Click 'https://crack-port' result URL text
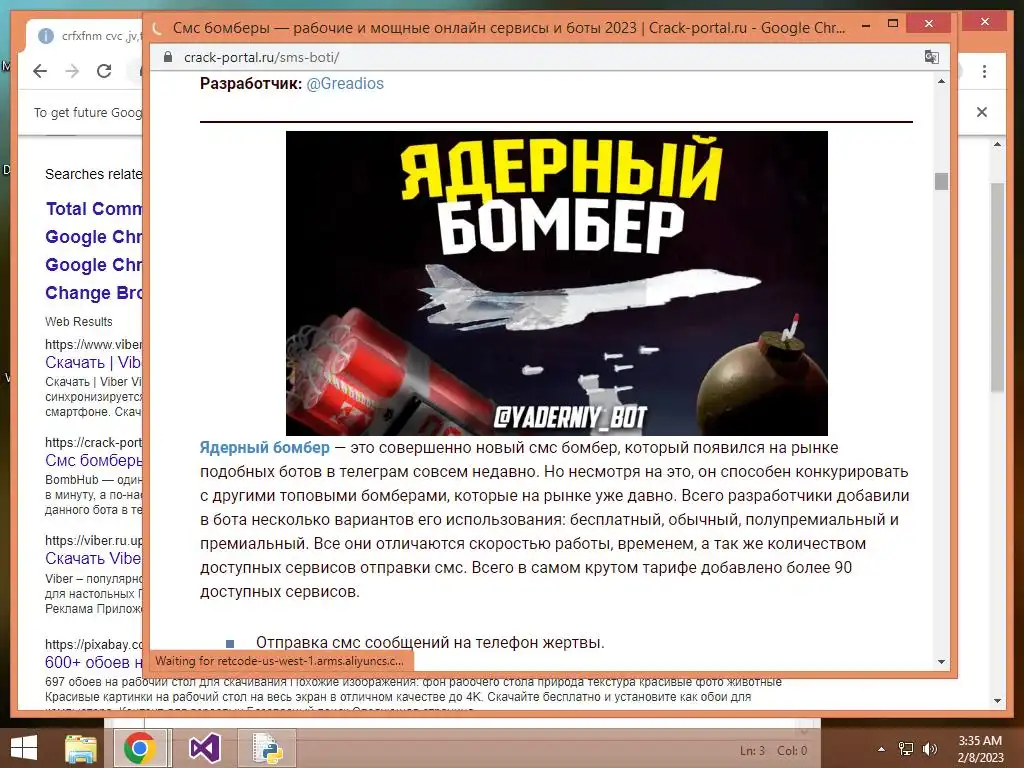Viewport: 1024px width, 768px height. click(x=94, y=442)
